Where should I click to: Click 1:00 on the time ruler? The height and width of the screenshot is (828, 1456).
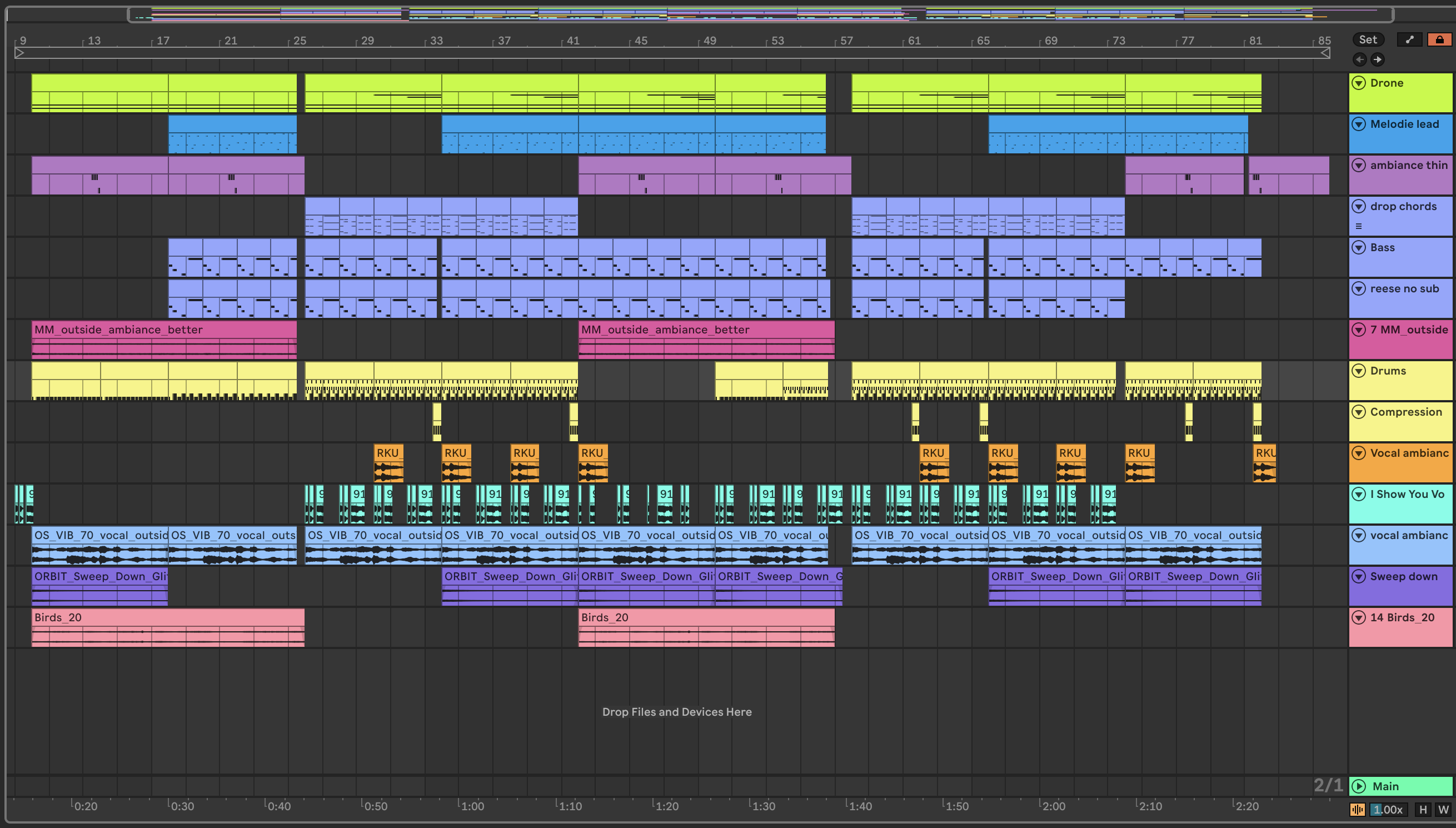pos(472,806)
